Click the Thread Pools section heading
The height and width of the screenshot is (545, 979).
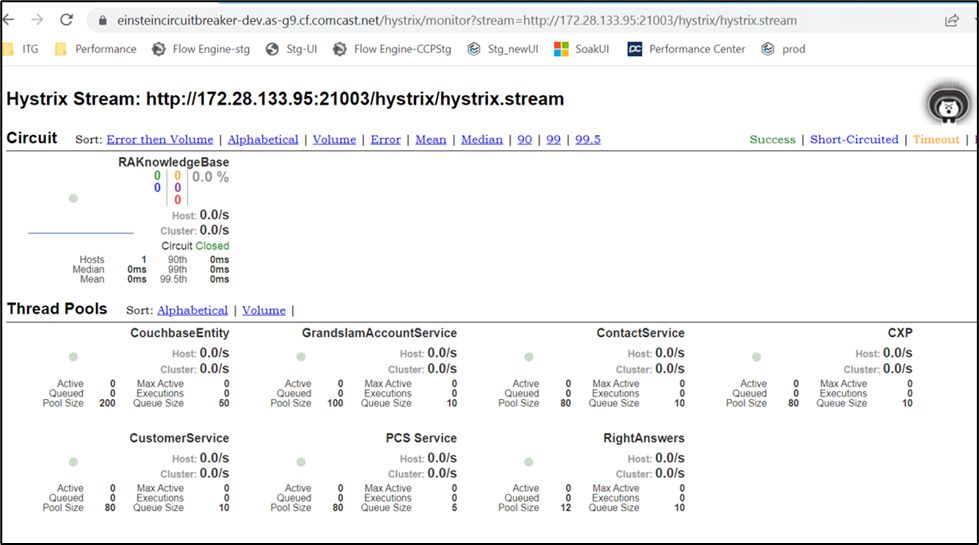[57, 308]
